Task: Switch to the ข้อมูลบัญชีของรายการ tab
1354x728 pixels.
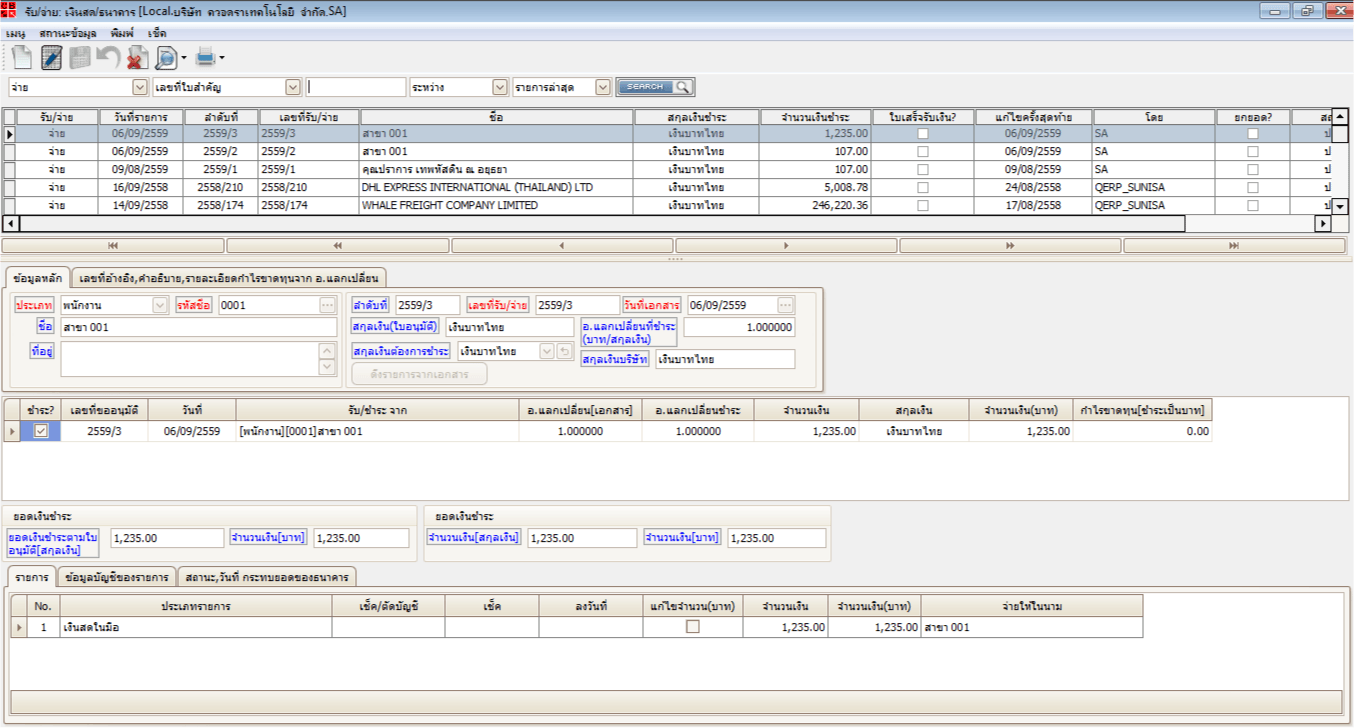Action: tap(116, 577)
